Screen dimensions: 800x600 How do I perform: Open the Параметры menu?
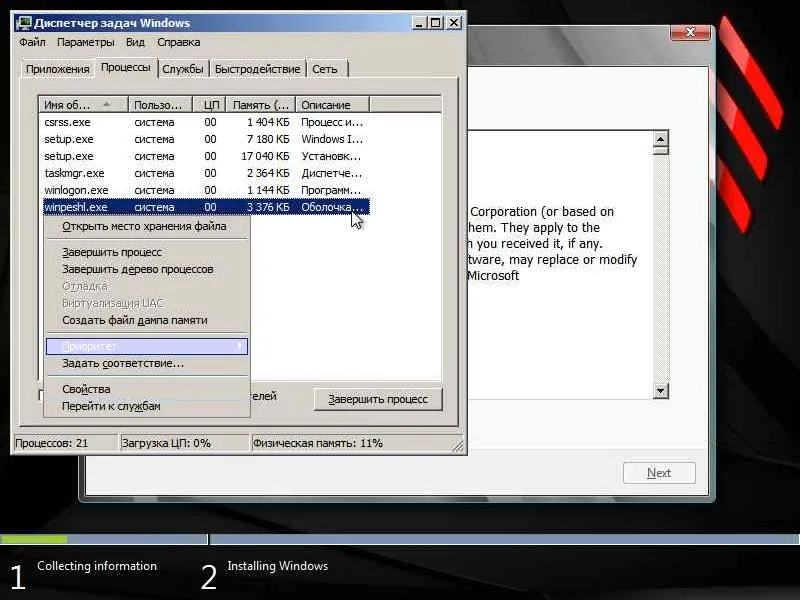(85, 42)
